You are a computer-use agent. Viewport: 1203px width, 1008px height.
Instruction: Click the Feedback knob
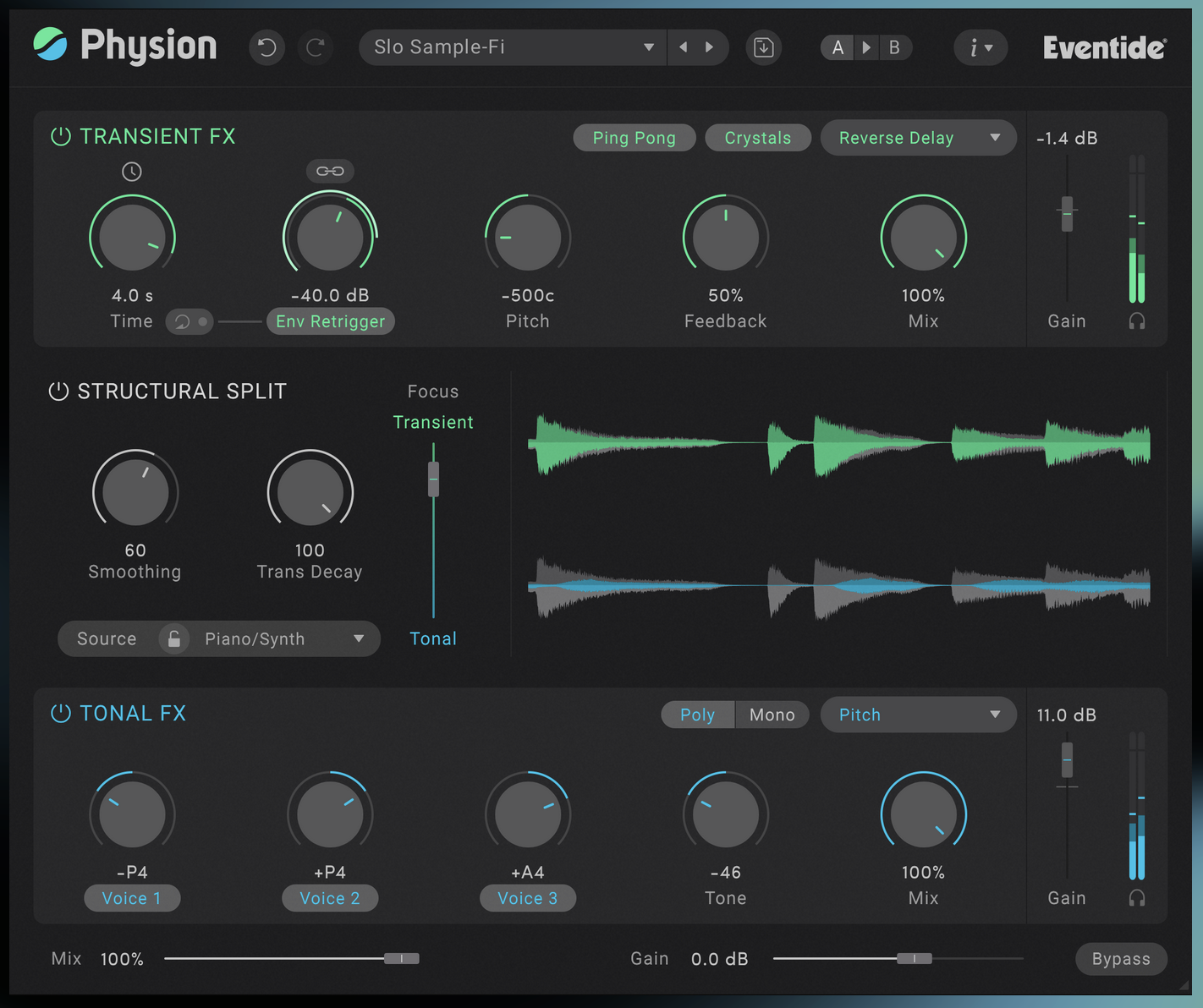click(x=726, y=237)
